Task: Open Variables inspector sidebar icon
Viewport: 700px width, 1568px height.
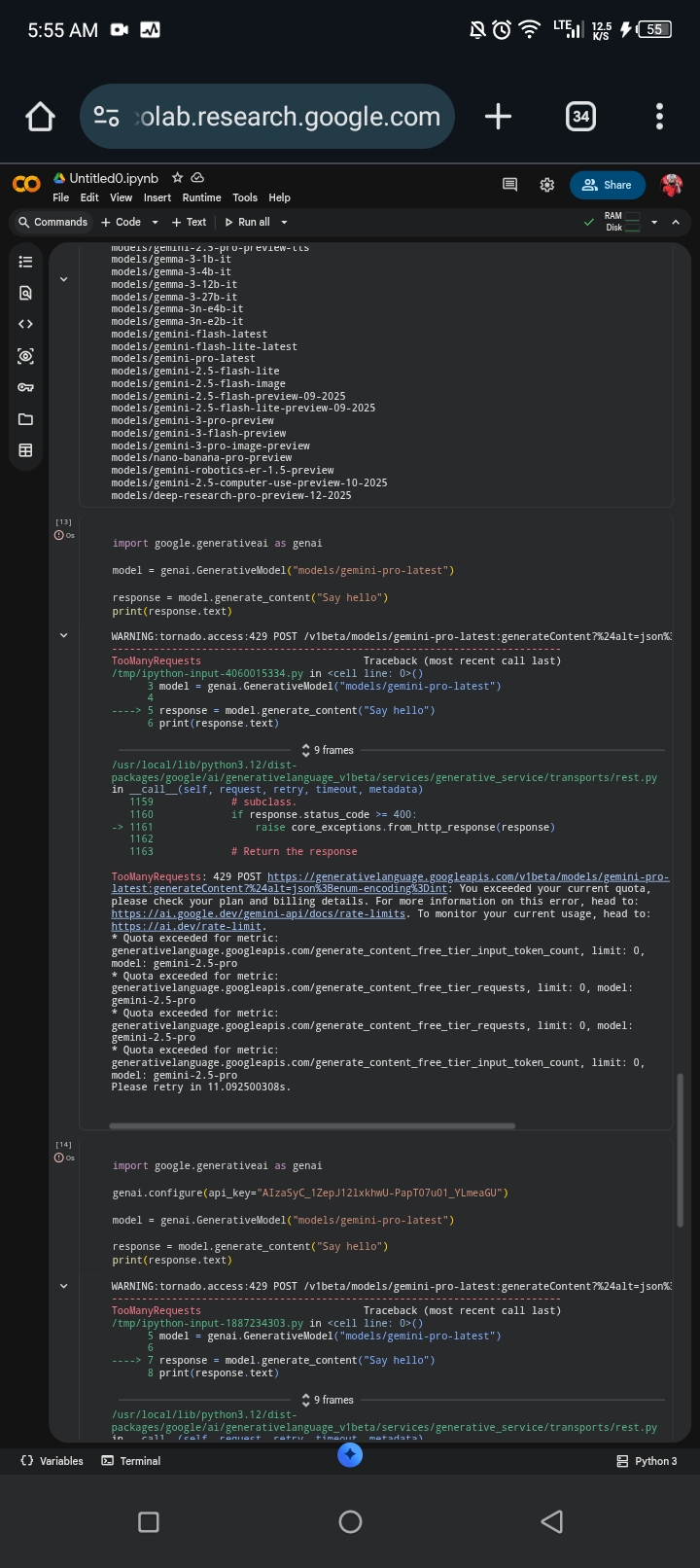Action: pos(25,356)
